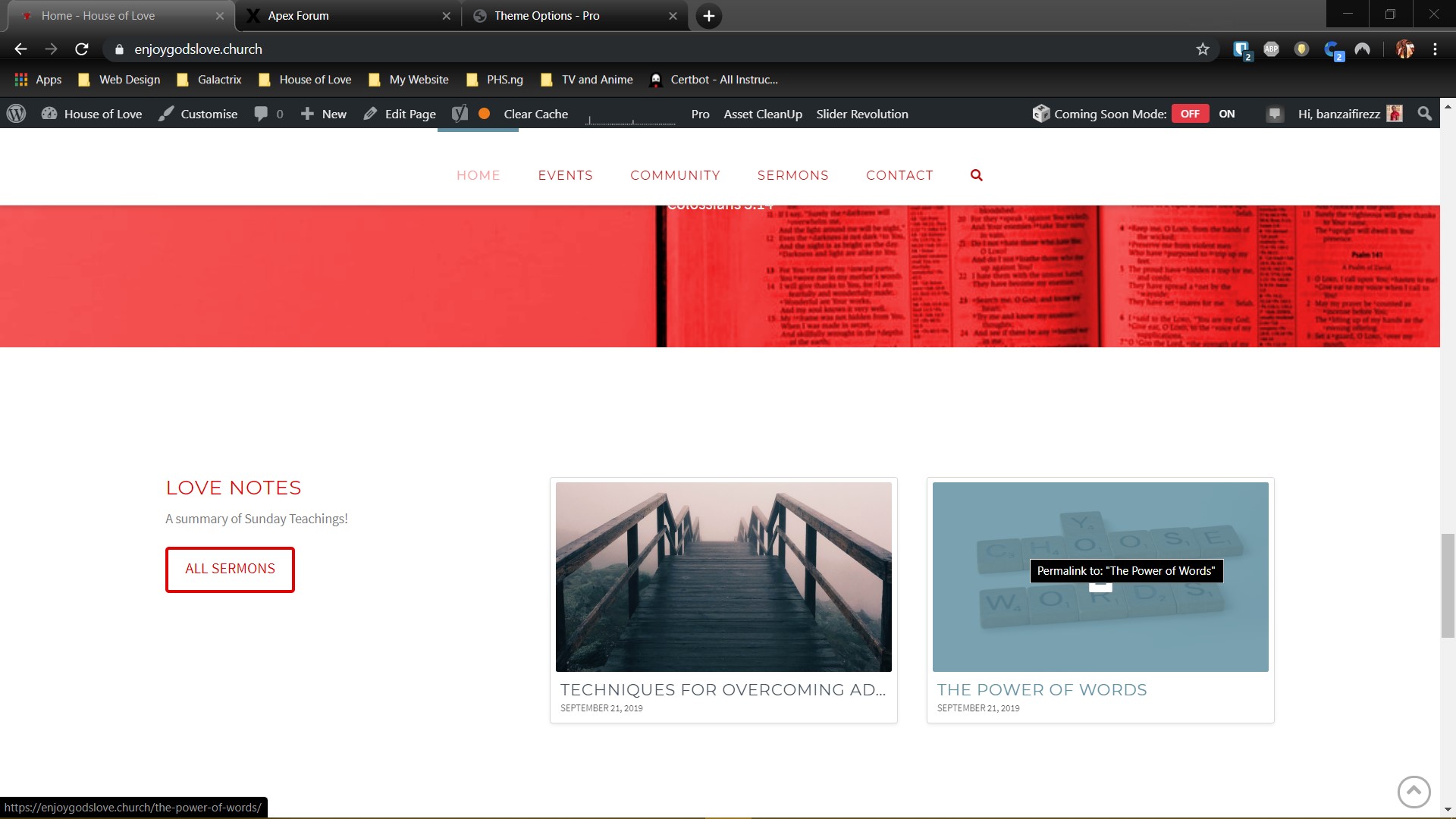The image size is (1456, 819).
Task: Click the vertical page scrollbar thumb
Action: tap(1448, 585)
